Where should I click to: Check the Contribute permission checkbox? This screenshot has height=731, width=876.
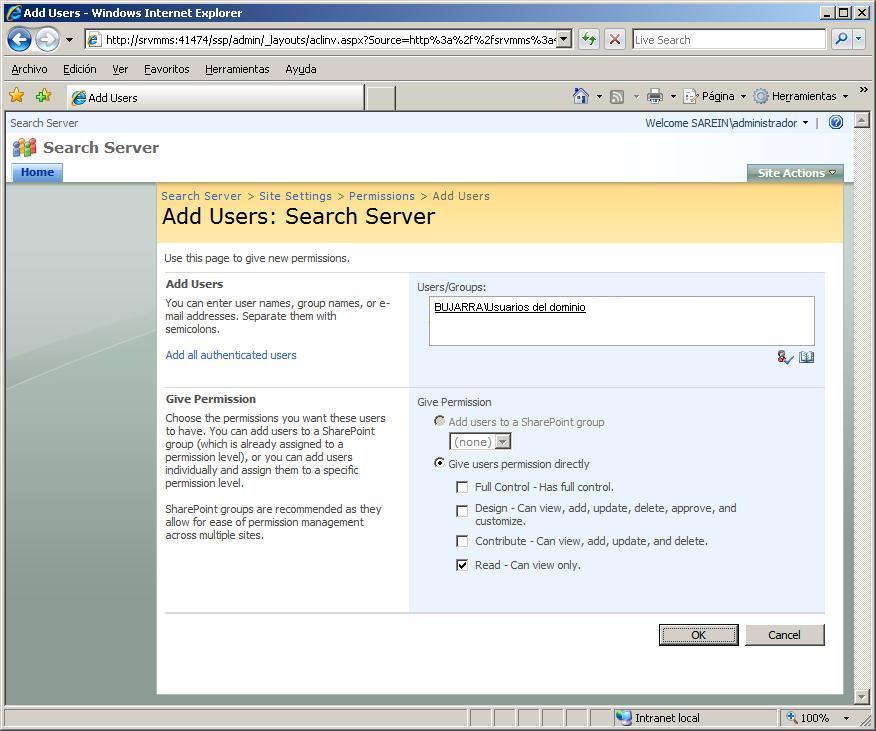point(462,541)
